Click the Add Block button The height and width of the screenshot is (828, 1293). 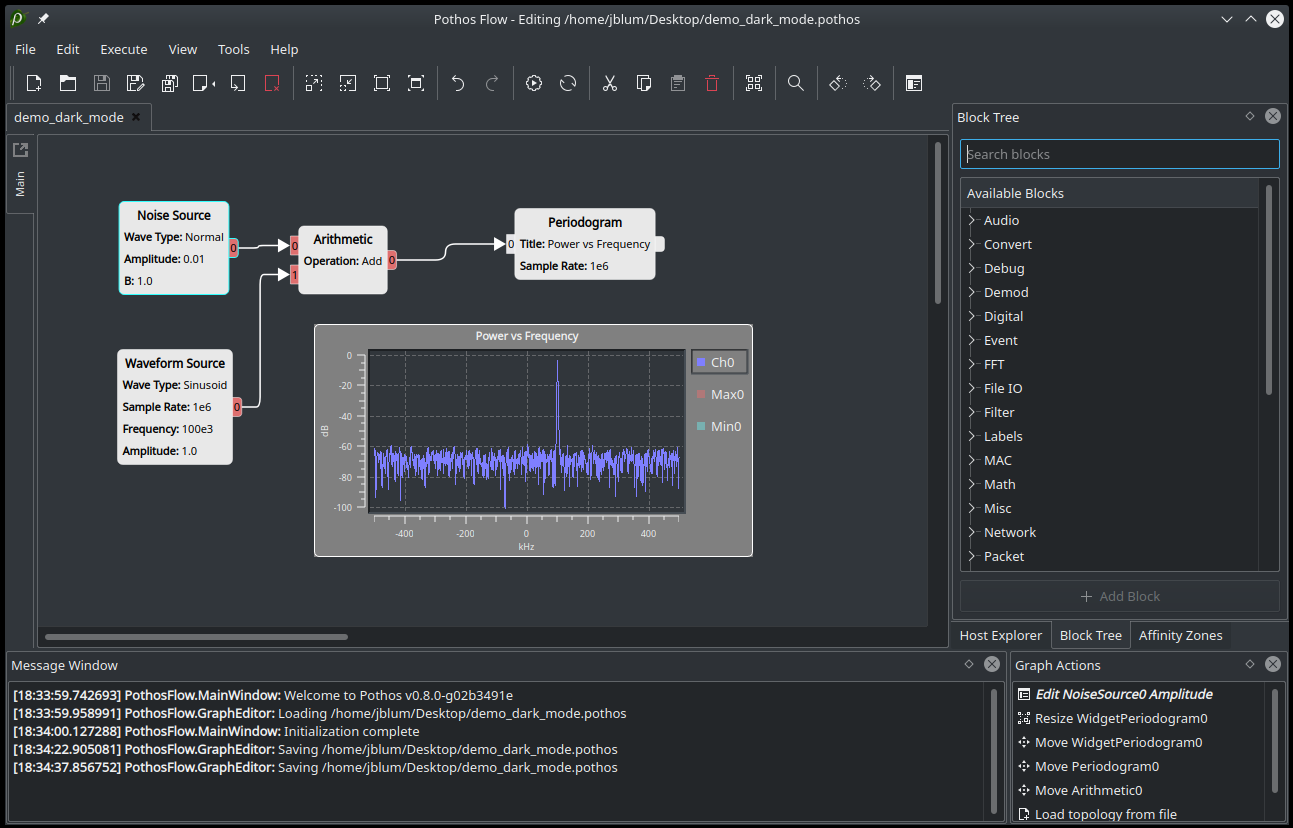[x=1120, y=596]
